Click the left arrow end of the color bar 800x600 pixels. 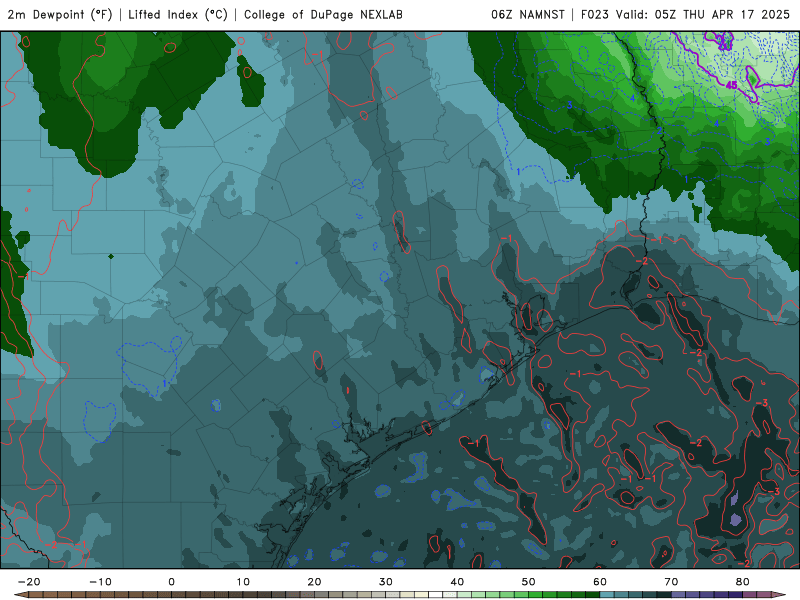[x=21, y=594]
